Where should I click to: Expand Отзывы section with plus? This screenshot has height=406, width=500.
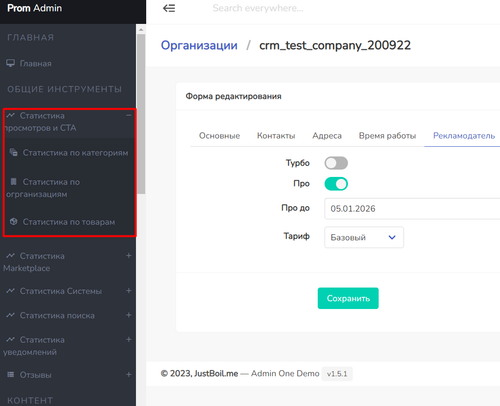(129, 375)
